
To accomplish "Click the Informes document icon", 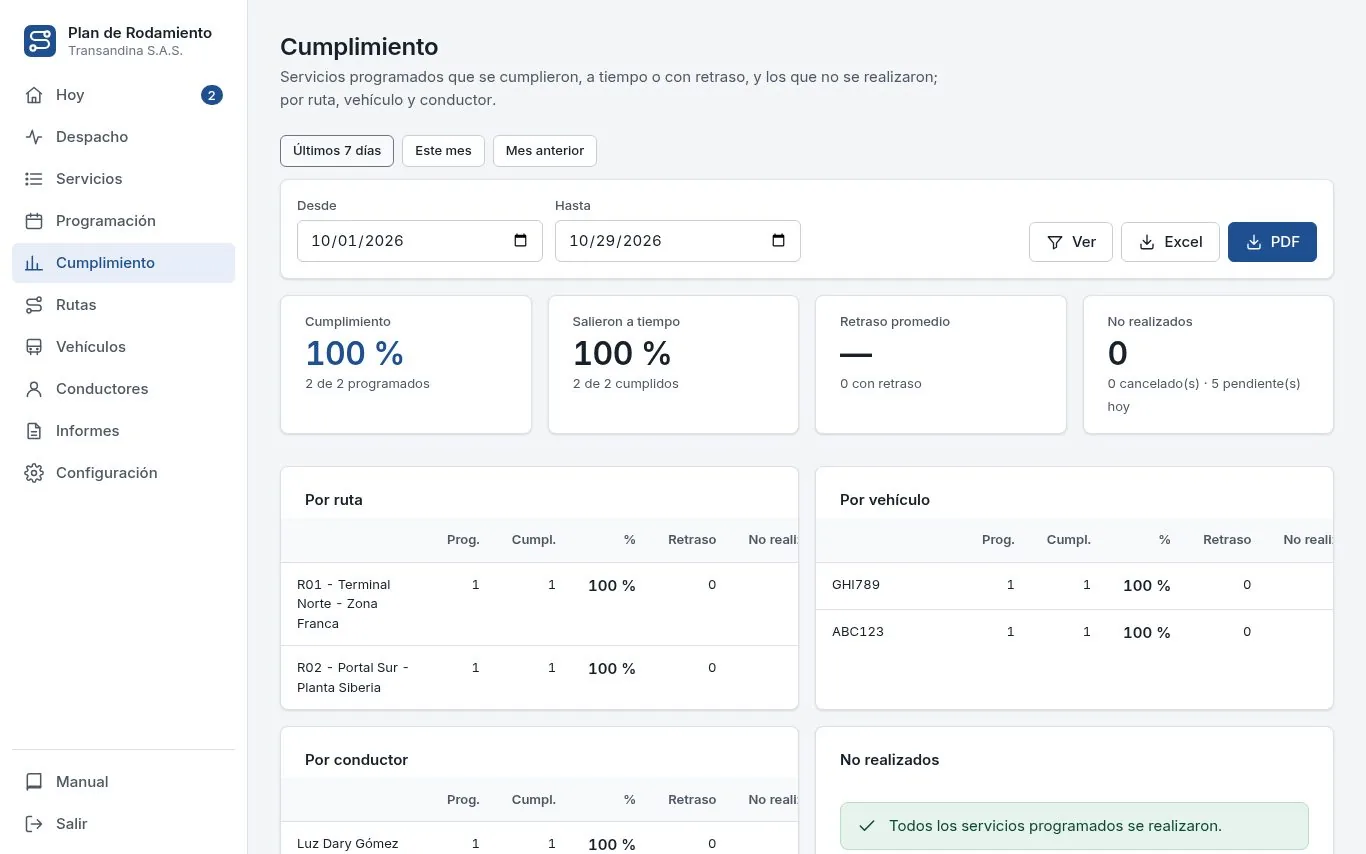I will 34,431.
